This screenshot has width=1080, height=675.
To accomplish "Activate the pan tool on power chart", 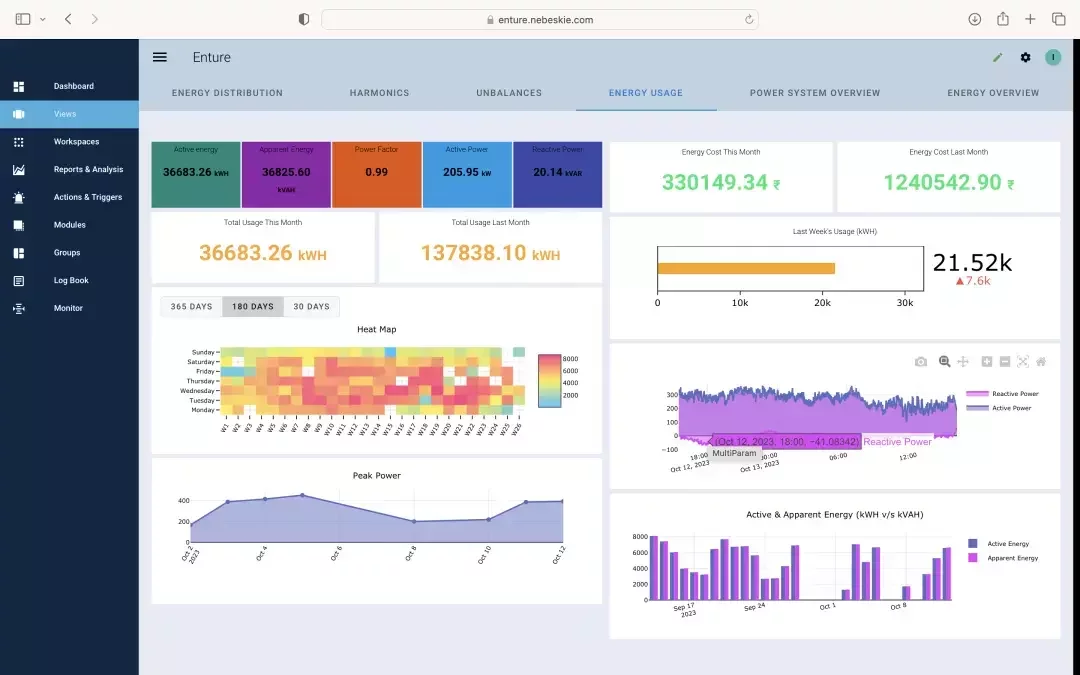I will pyautogui.click(x=963, y=362).
